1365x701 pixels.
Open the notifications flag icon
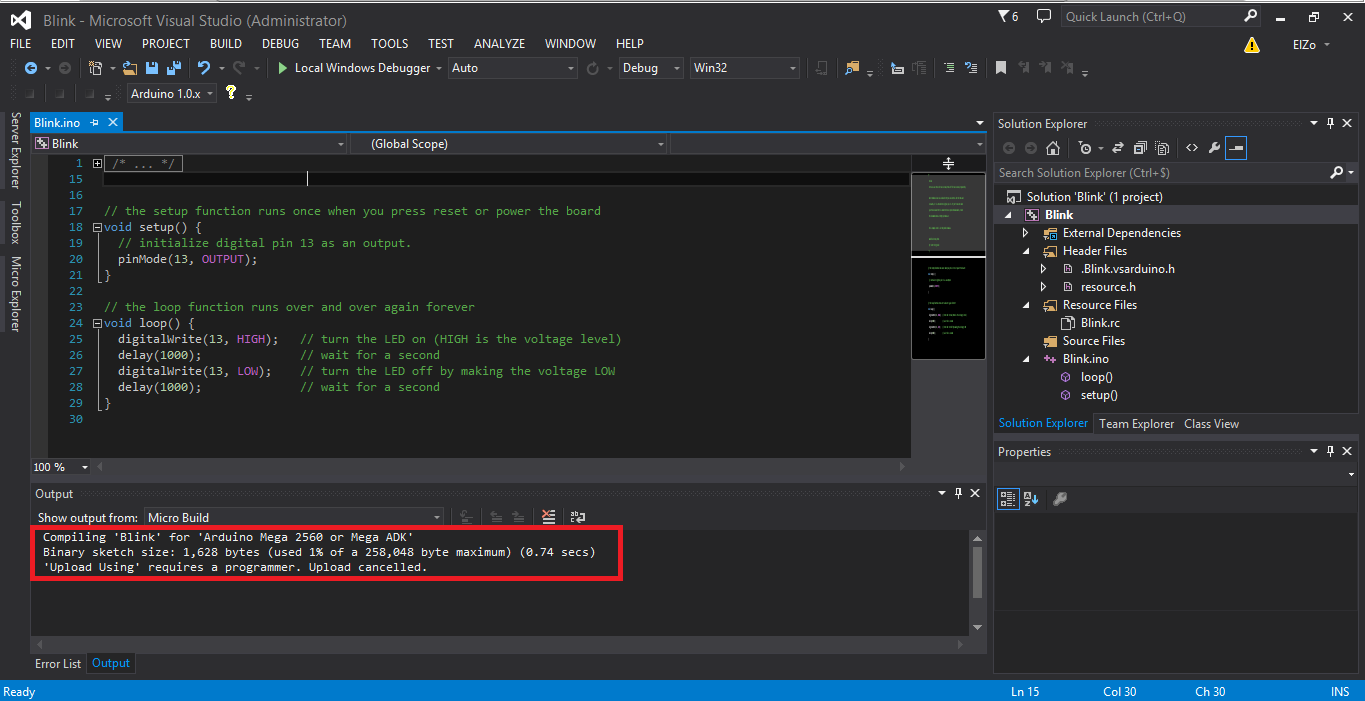pos(1008,17)
